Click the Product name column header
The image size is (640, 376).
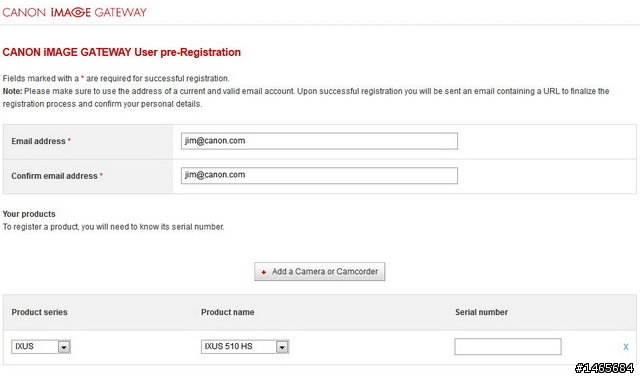(228, 312)
